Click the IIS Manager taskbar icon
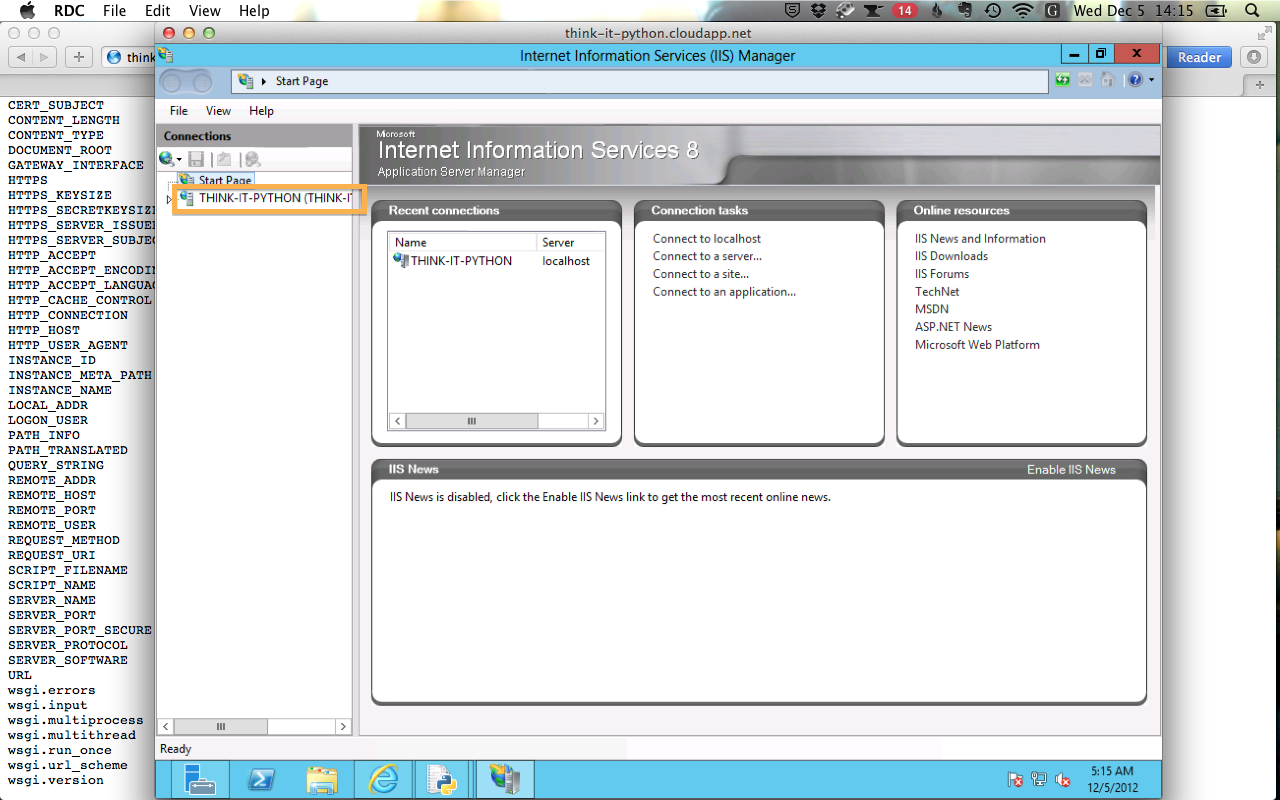 point(505,779)
